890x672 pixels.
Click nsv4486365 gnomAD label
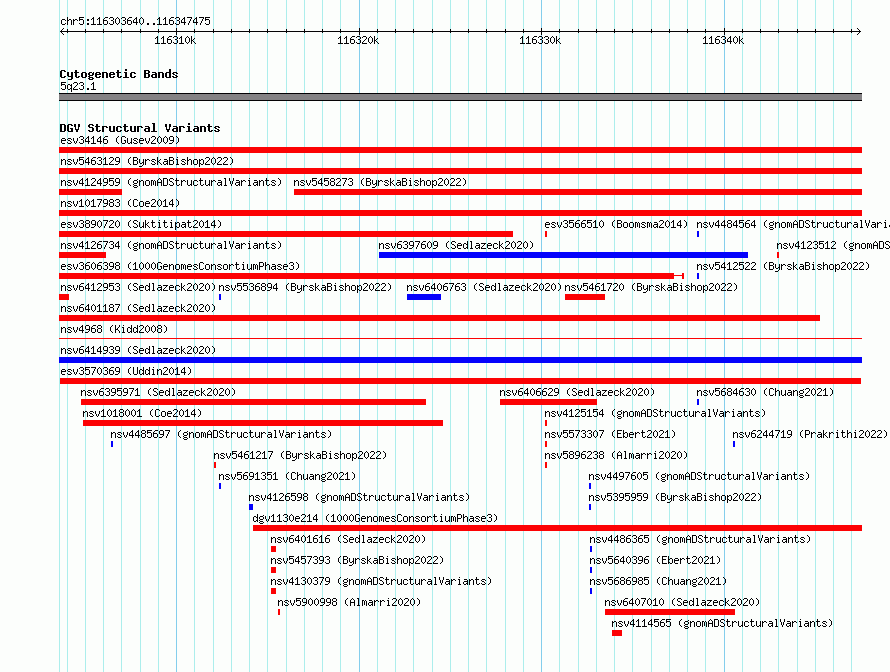pyautogui.click(x=700, y=539)
